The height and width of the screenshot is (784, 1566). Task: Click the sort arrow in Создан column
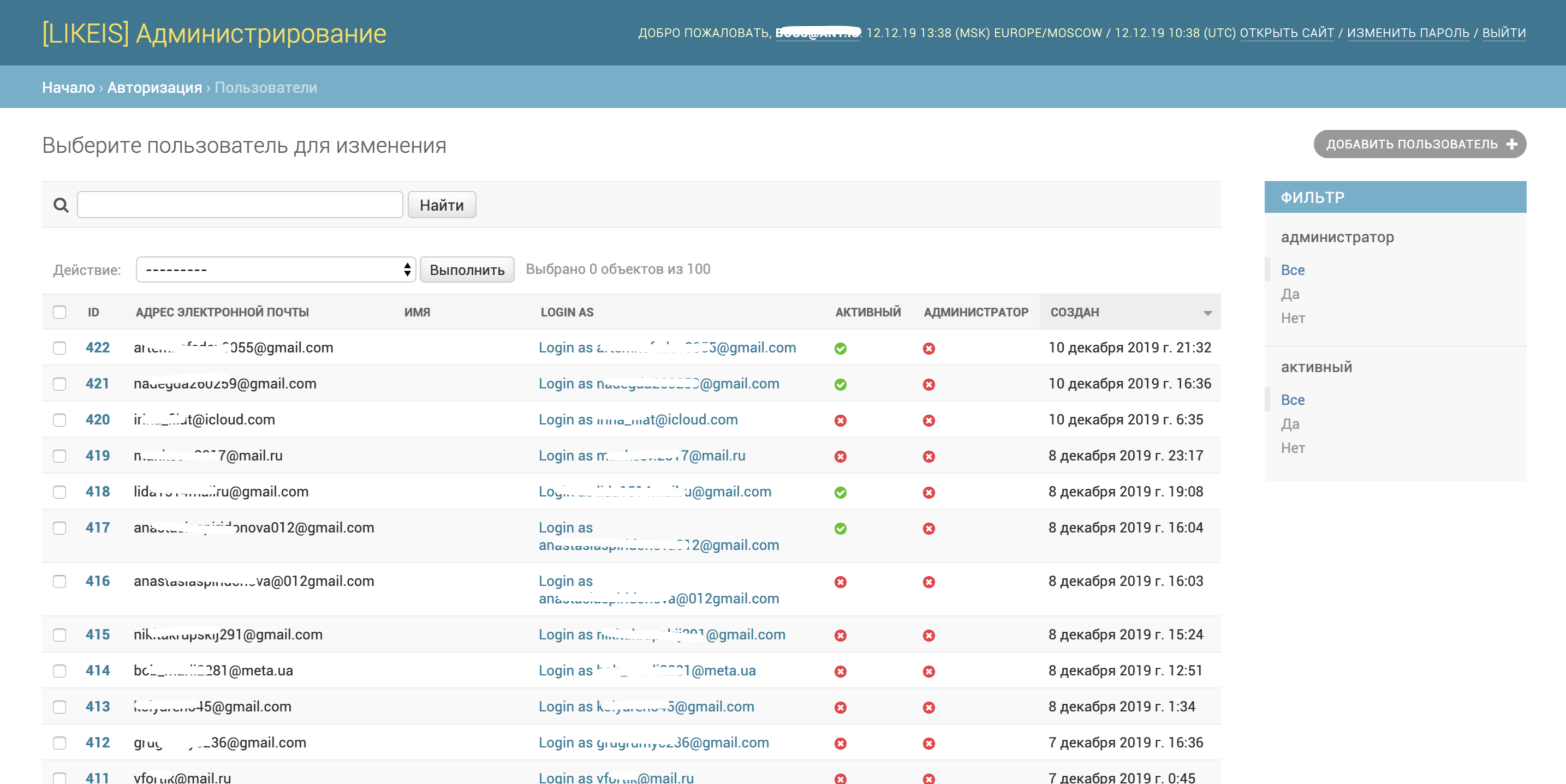(1207, 313)
